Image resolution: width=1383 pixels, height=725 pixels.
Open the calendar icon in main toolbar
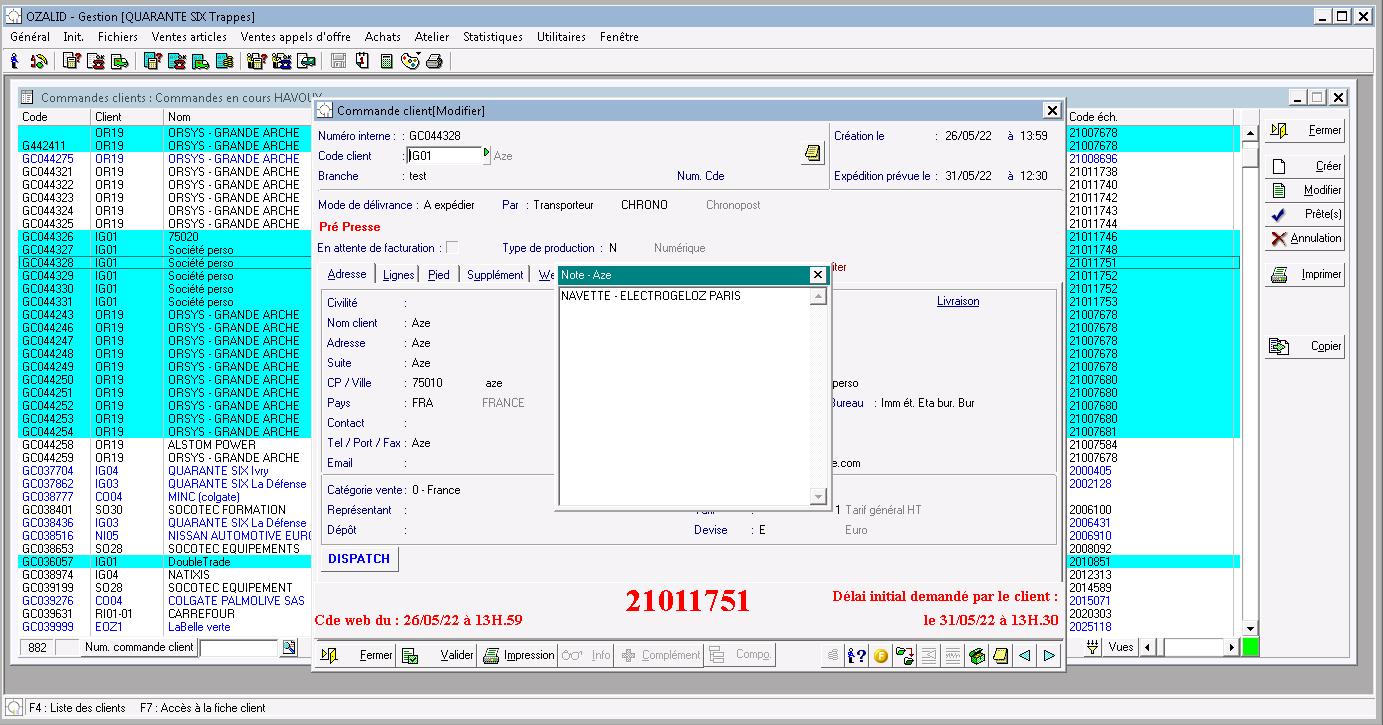point(362,61)
